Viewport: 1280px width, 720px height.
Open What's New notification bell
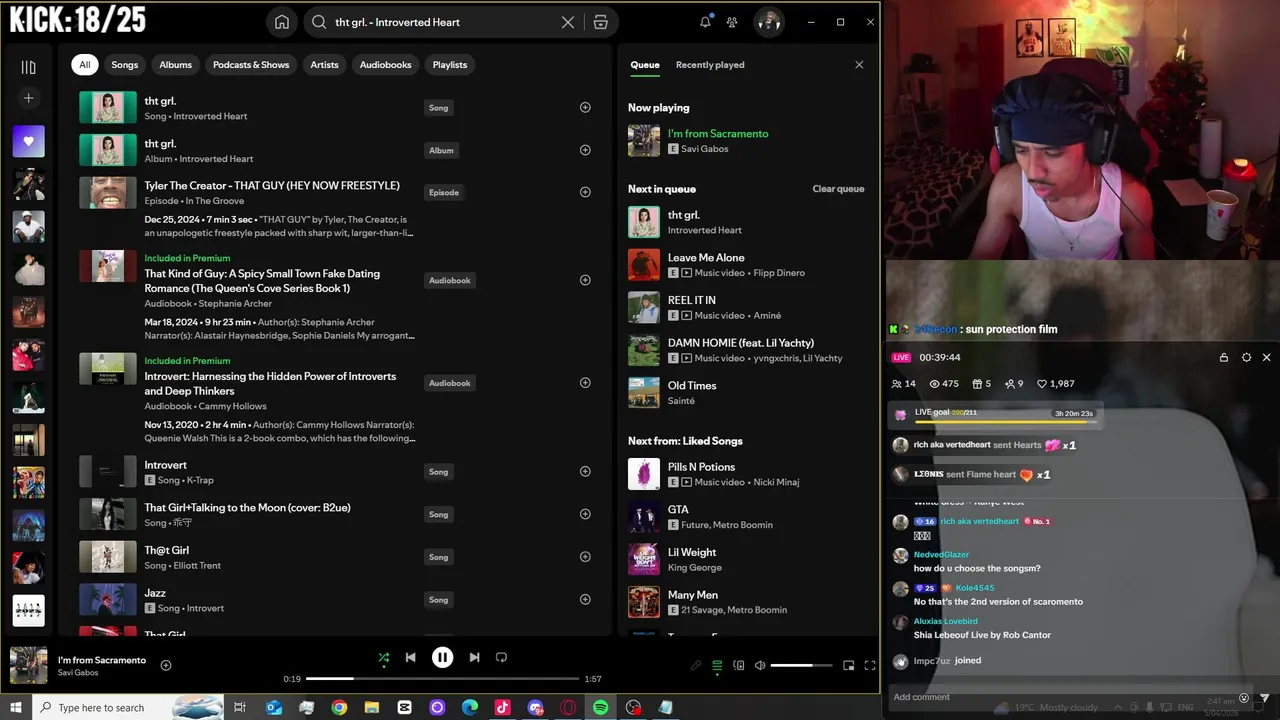(x=705, y=22)
